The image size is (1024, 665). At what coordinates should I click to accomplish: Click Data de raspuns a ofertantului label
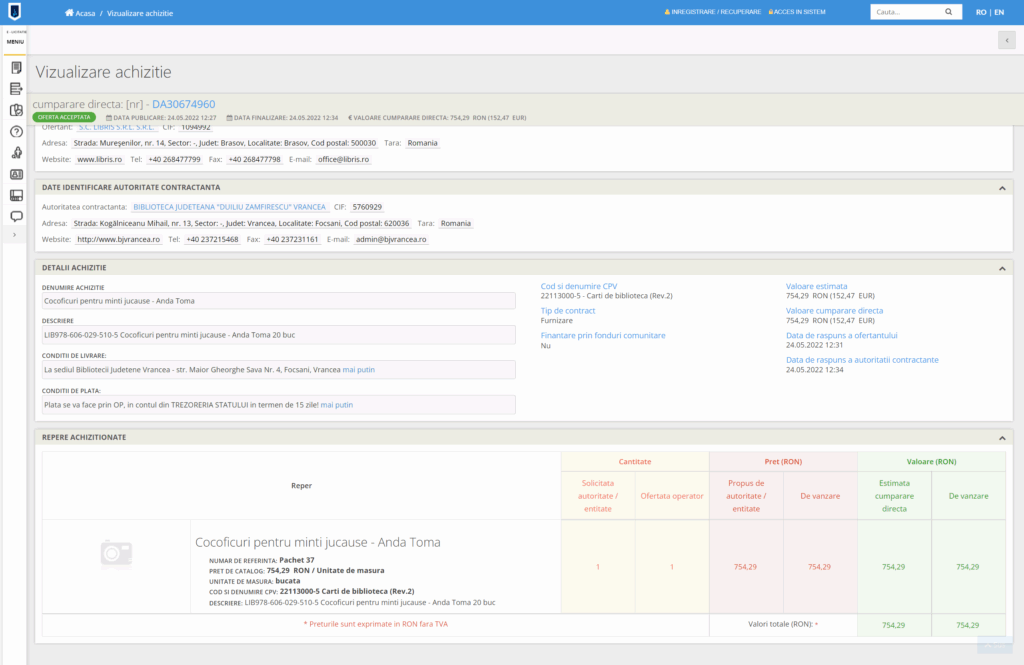[x=841, y=336]
